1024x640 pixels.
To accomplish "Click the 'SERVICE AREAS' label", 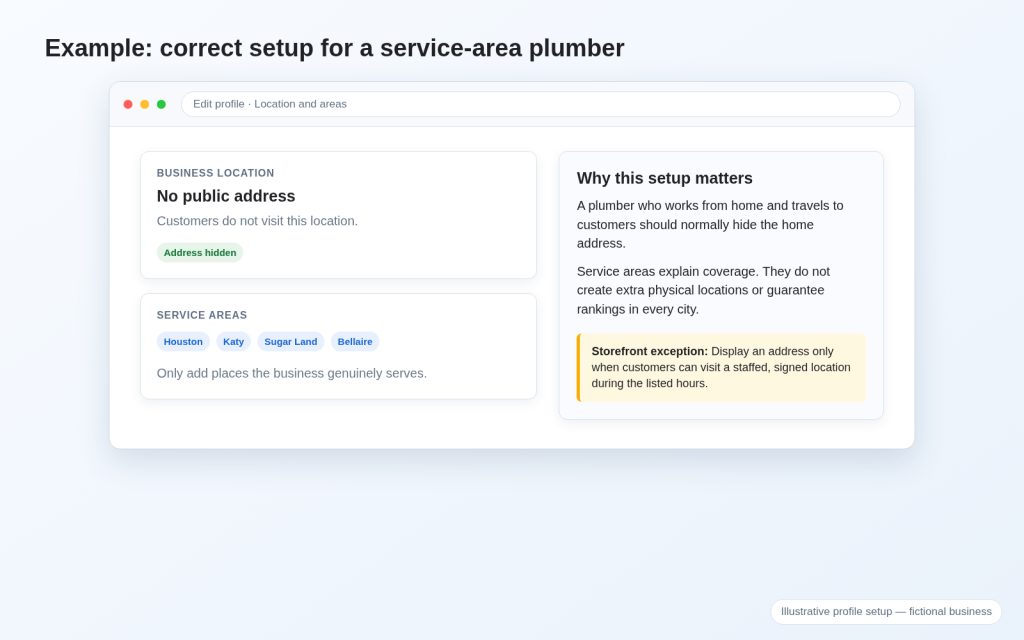I will (x=202, y=315).
